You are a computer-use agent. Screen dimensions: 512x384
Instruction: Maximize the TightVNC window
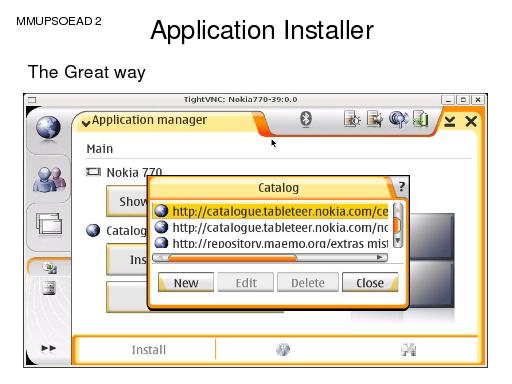click(x=463, y=100)
